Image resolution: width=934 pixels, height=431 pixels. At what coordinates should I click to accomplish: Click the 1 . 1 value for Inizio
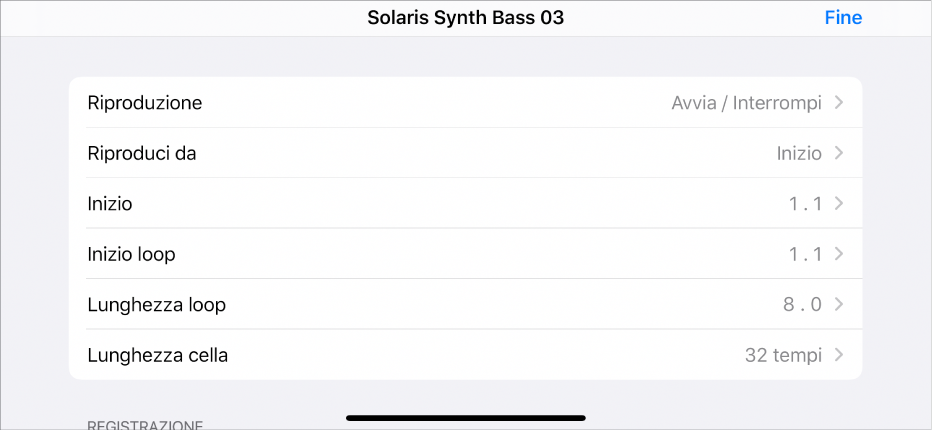tap(804, 204)
